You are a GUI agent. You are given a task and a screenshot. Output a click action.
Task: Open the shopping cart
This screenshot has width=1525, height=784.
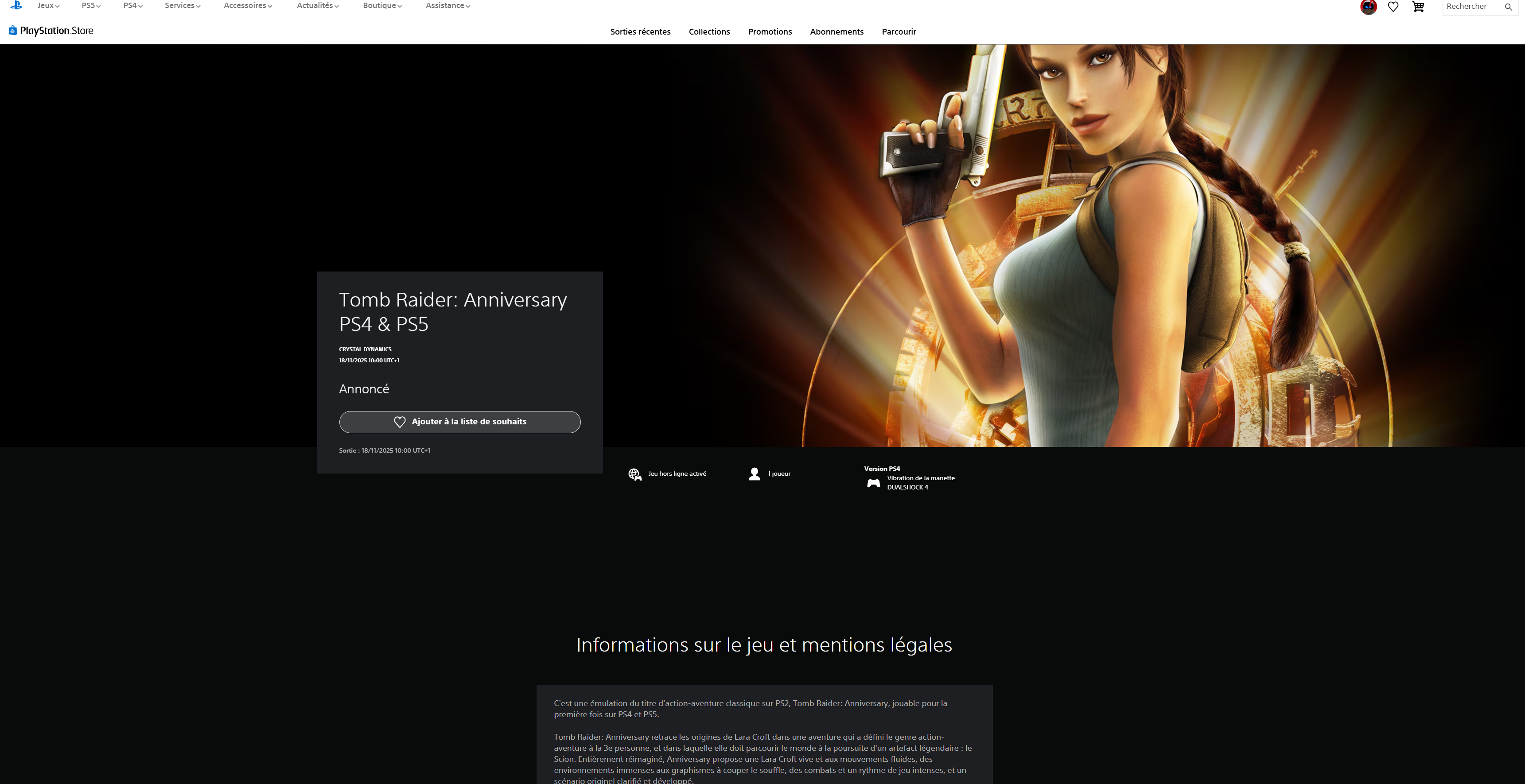pos(1418,7)
